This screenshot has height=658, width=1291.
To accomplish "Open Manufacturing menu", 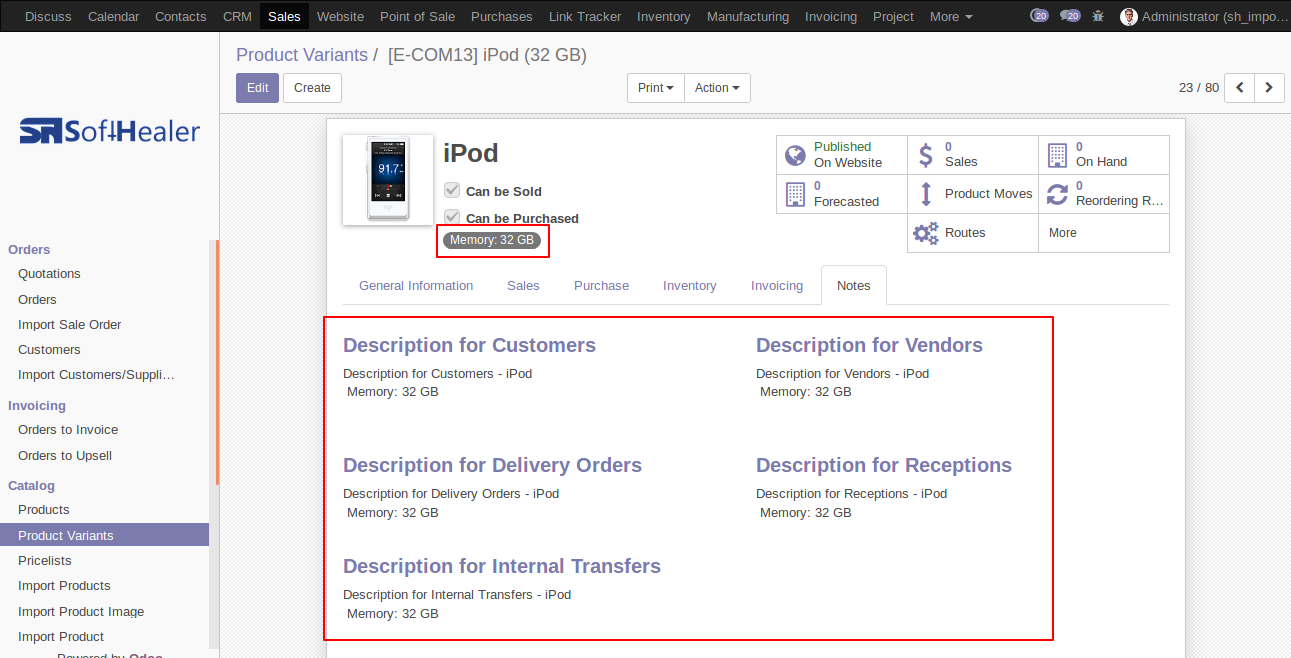I will pyautogui.click(x=748, y=16).
